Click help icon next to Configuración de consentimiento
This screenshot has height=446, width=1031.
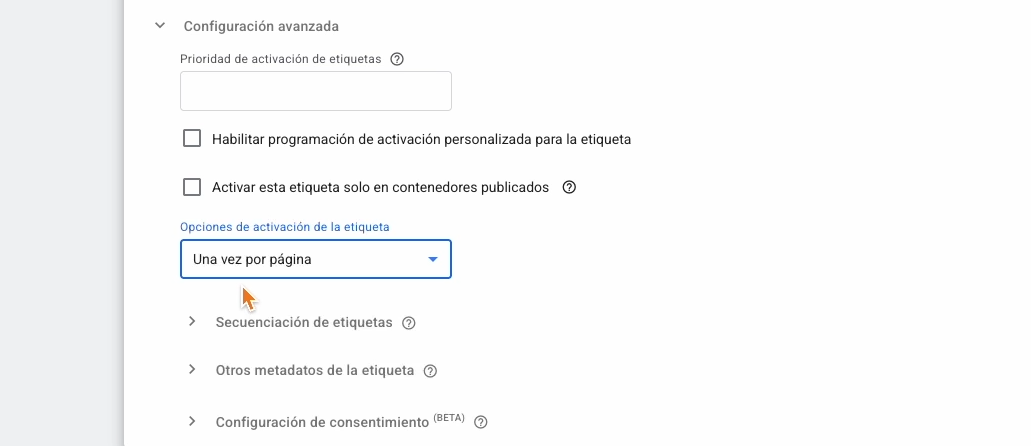(480, 422)
